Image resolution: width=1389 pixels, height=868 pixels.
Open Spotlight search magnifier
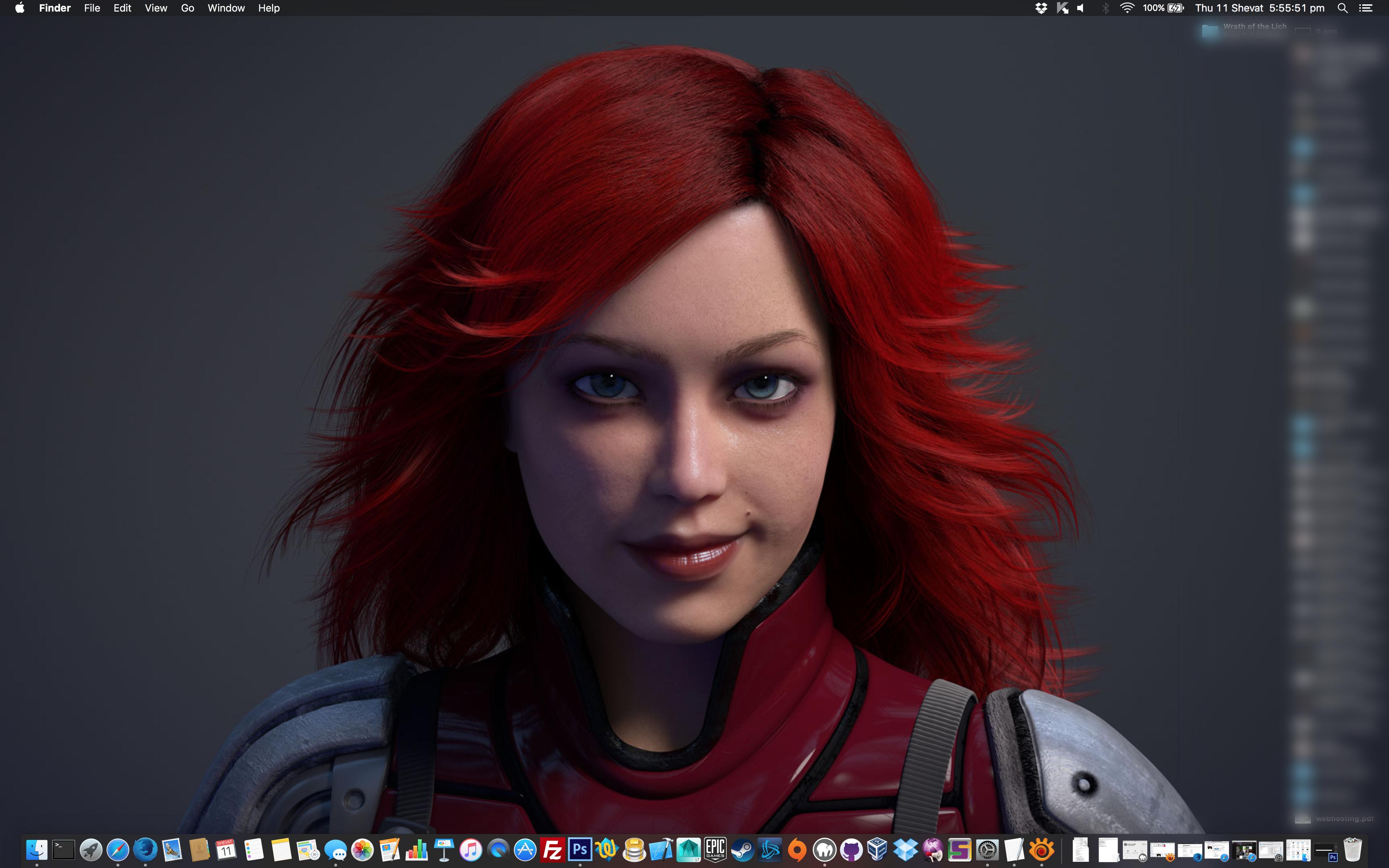click(x=1342, y=8)
